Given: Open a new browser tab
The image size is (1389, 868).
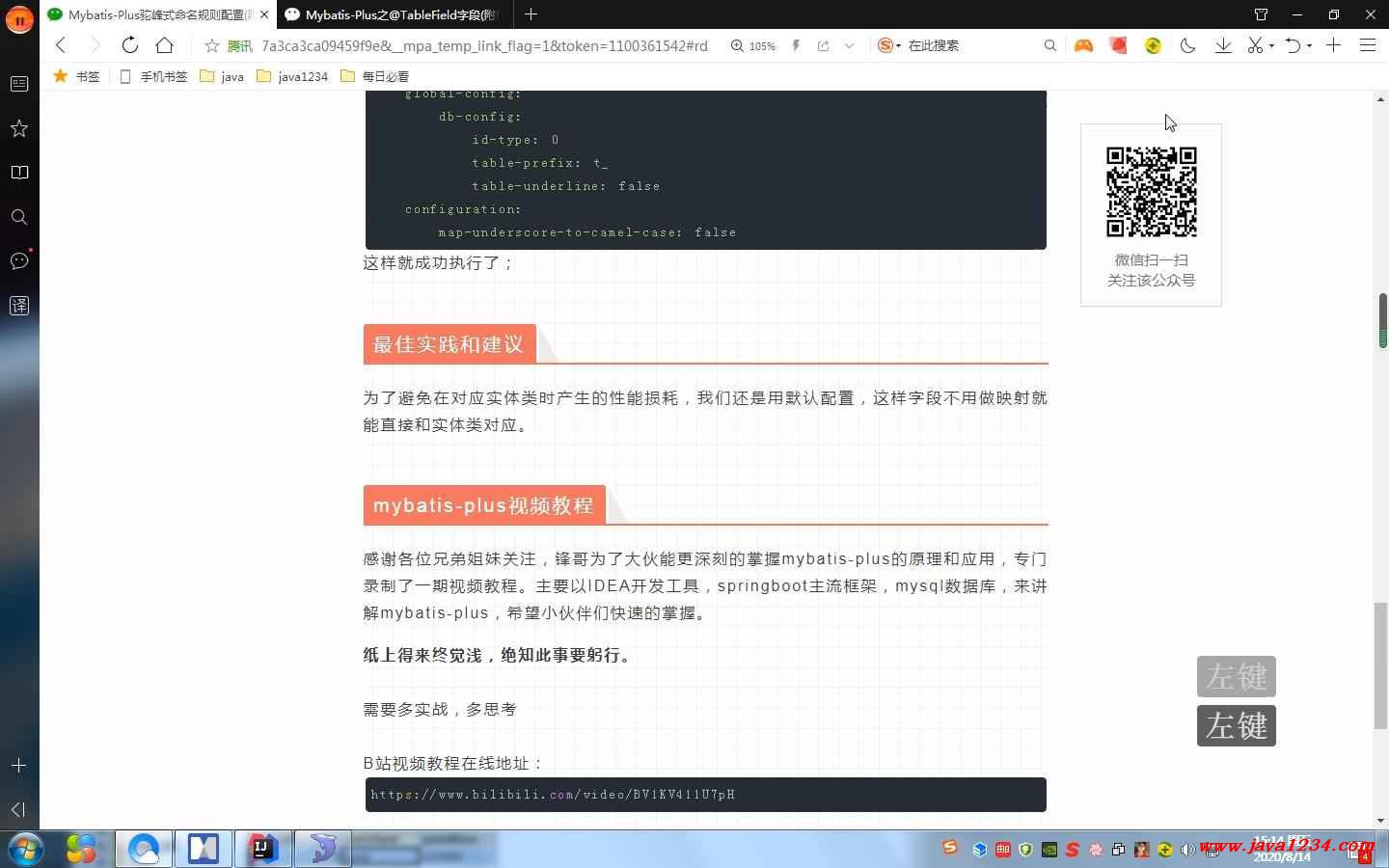Looking at the screenshot, I should [x=531, y=14].
